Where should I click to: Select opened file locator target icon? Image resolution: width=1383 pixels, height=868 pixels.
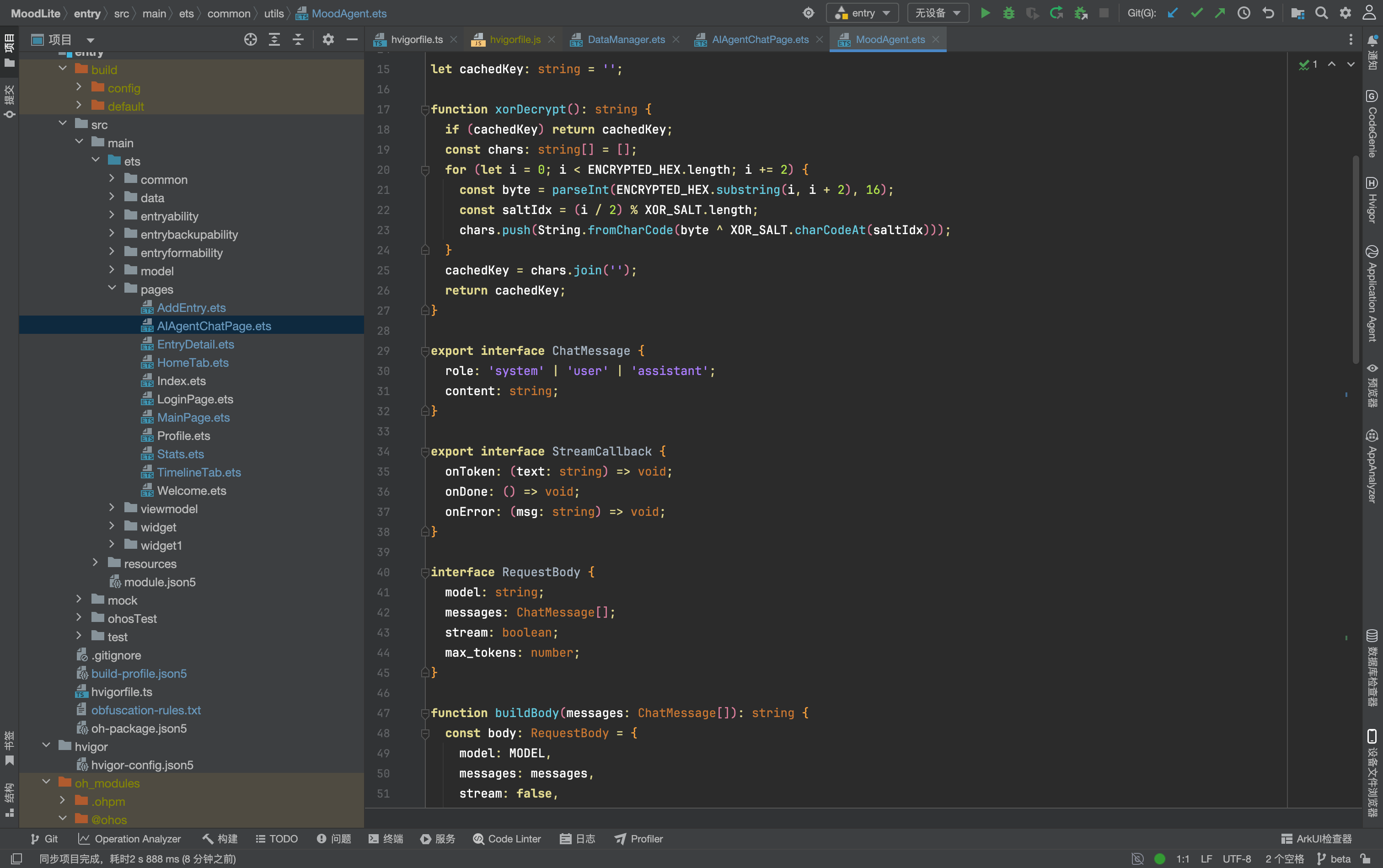[x=250, y=40]
